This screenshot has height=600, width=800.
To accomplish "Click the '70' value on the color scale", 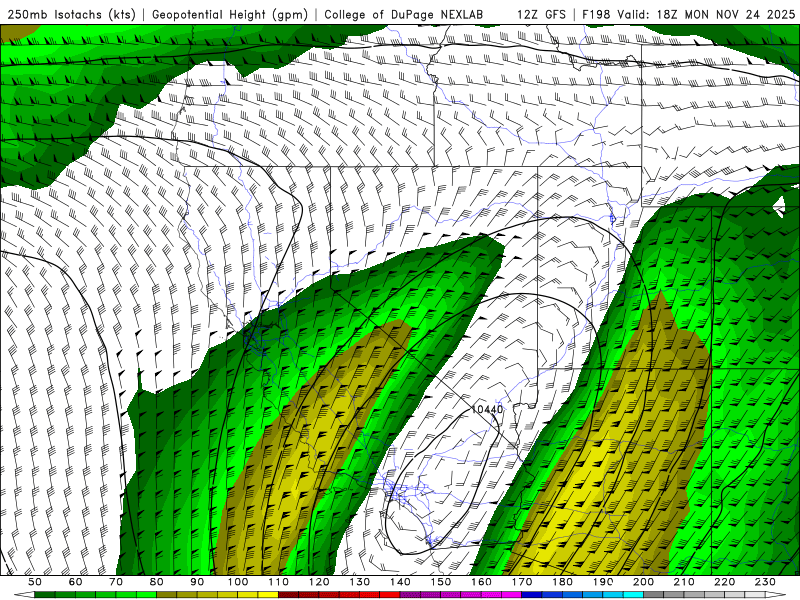I will (116, 582).
